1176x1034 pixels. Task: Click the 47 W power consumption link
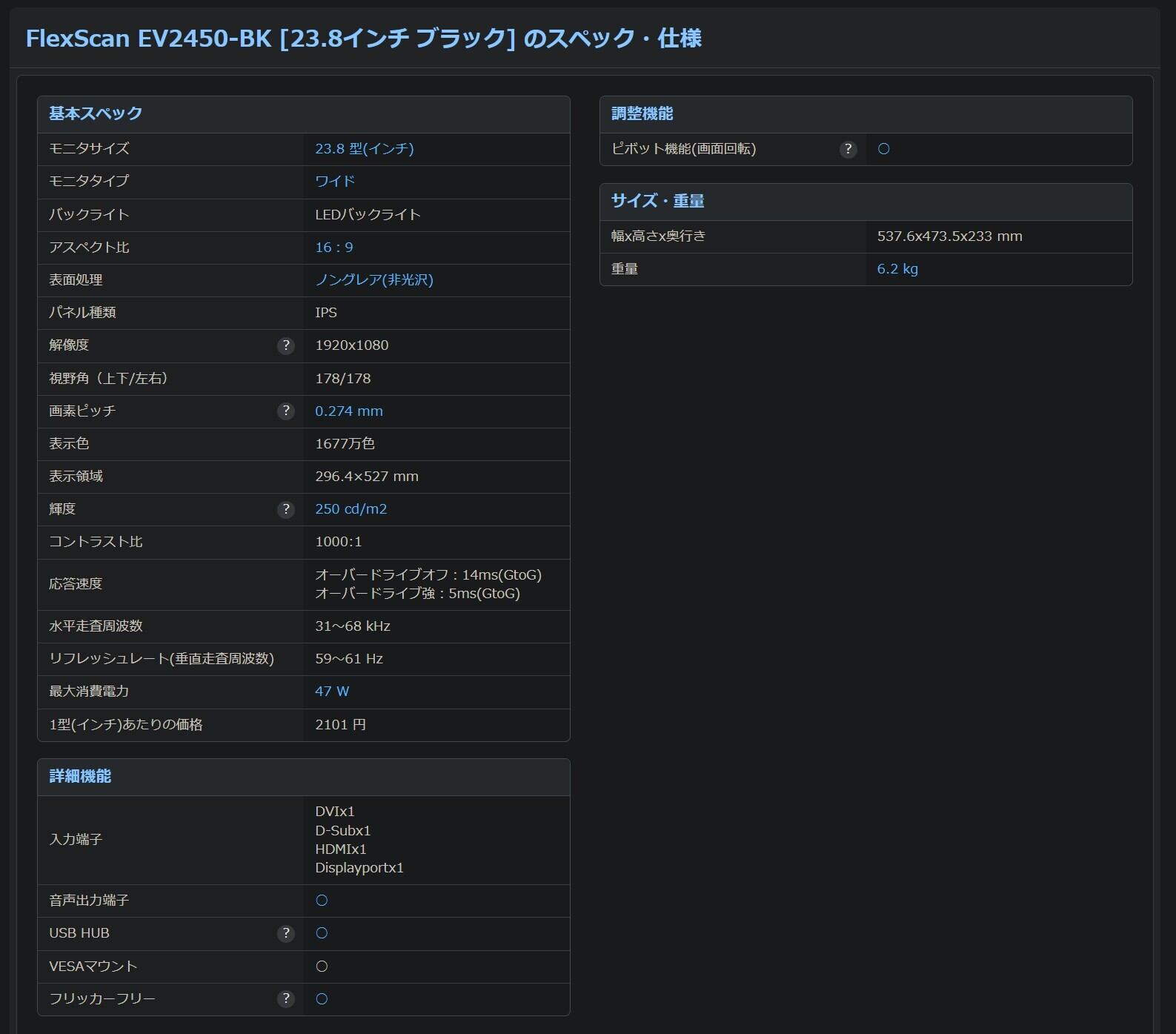click(x=332, y=692)
